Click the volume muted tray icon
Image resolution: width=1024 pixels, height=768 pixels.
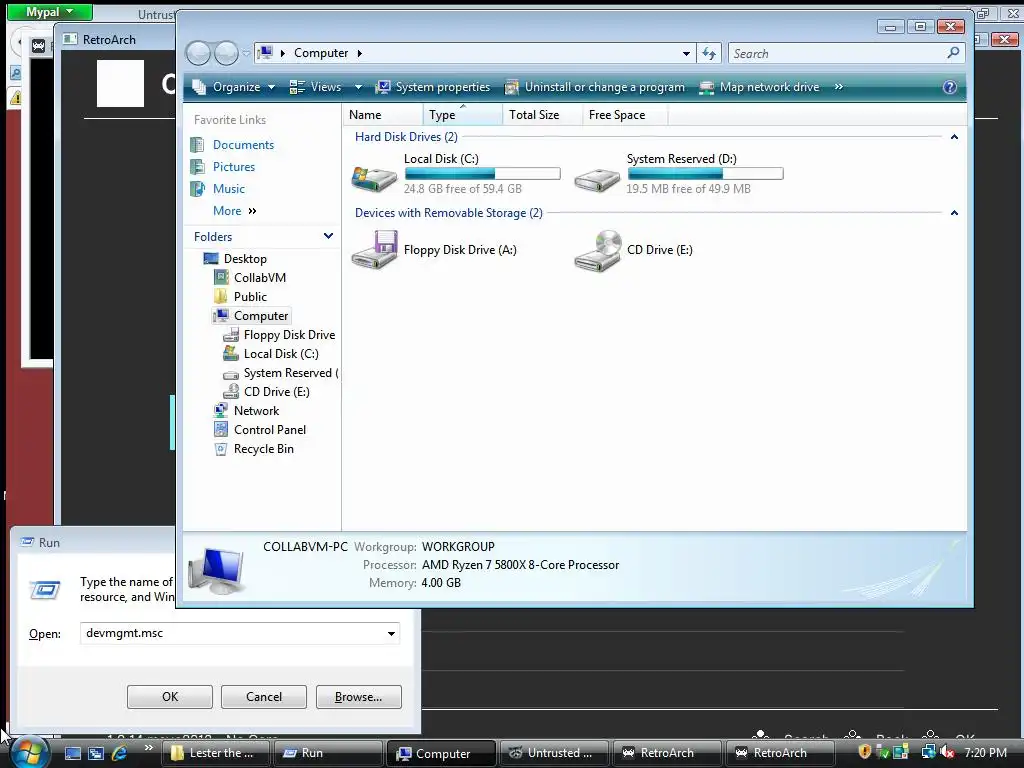947,752
